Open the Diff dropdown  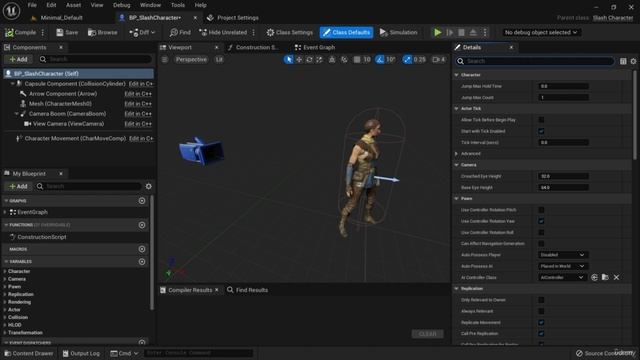(142, 32)
